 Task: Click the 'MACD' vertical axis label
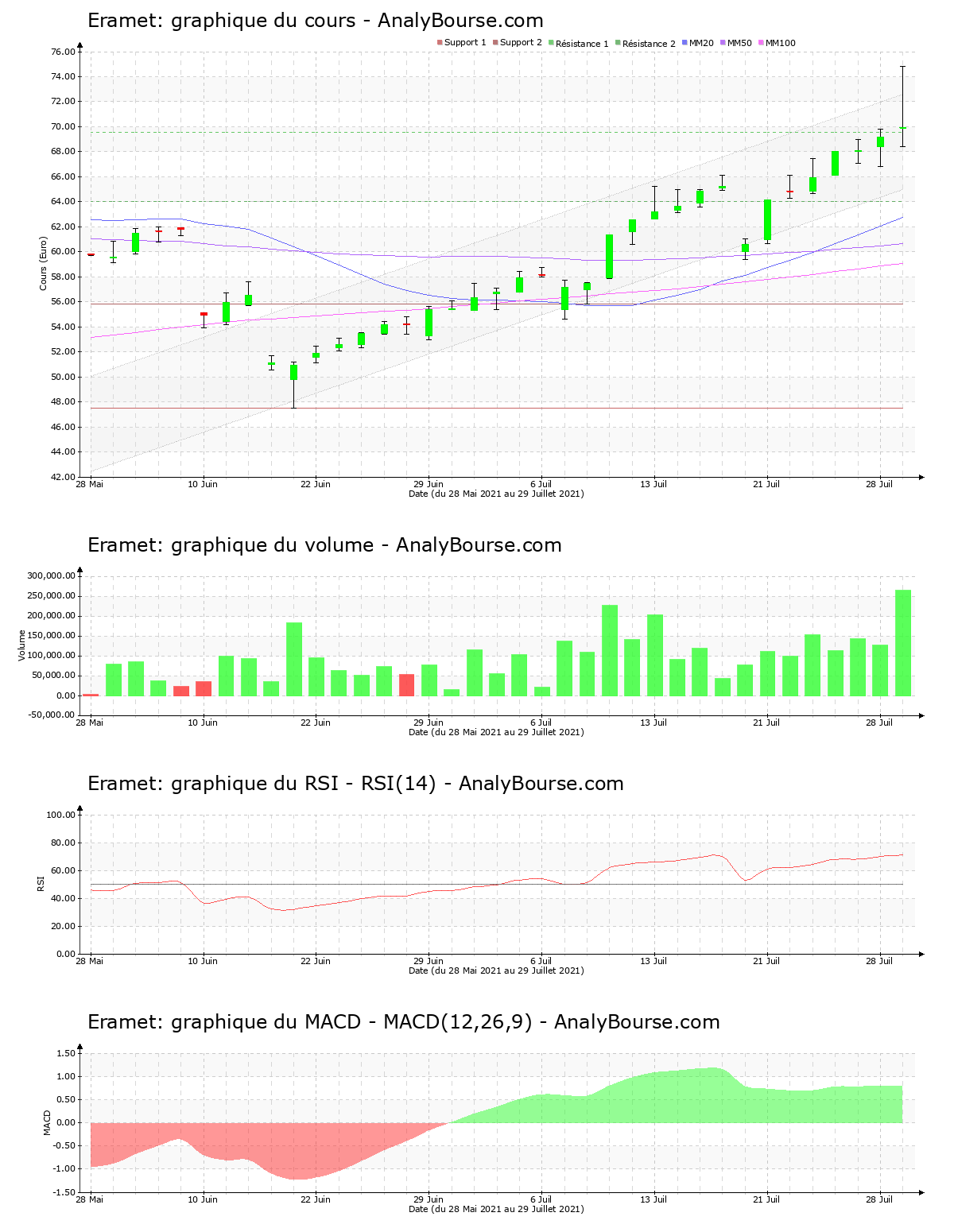(47, 1122)
